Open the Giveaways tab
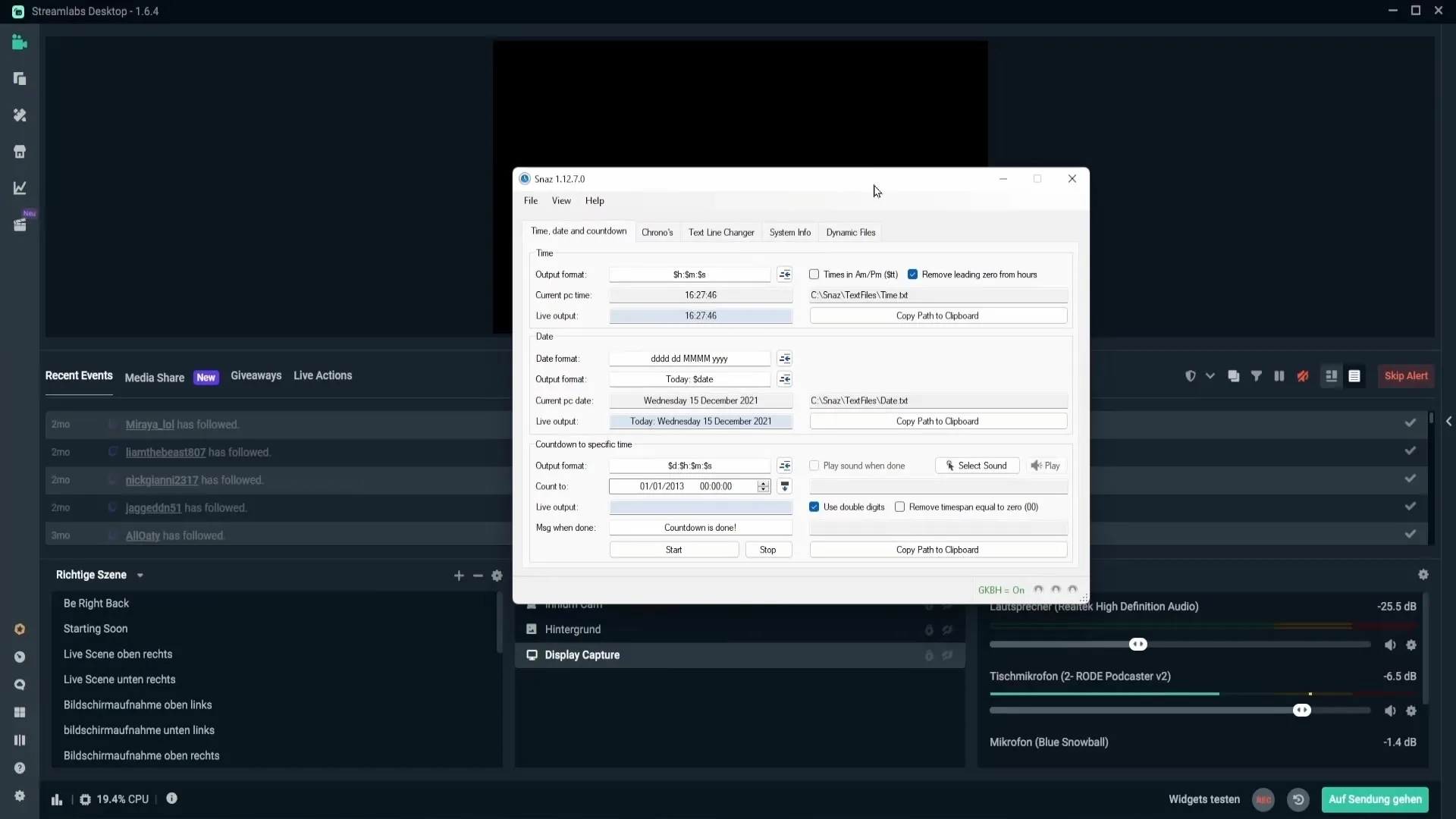This screenshot has height=819, width=1456. click(x=256, y=376)
